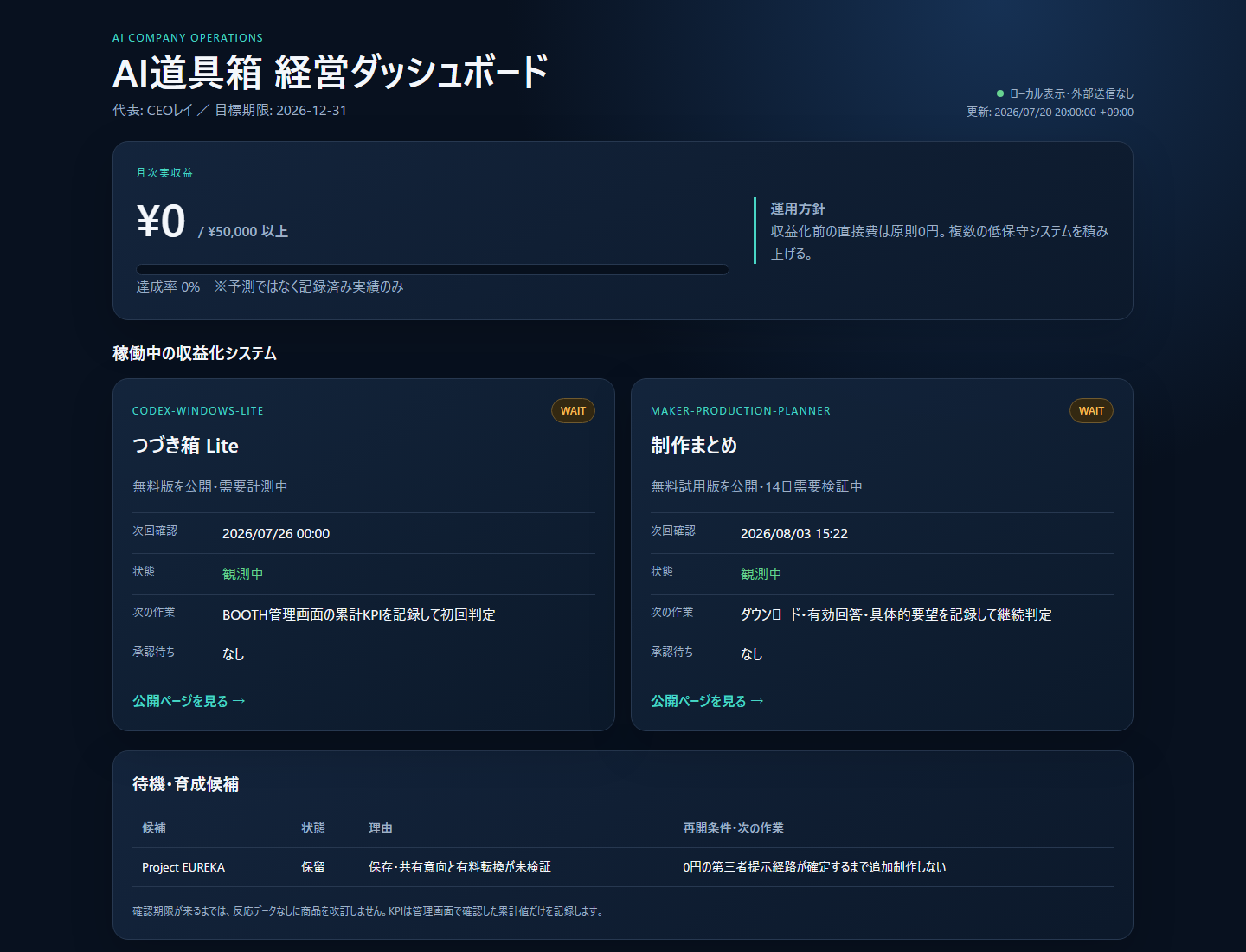Click date 2026/07/26 00:00
The height and width of the screenshot is (952, 1246).
click(x=276, y=534)
